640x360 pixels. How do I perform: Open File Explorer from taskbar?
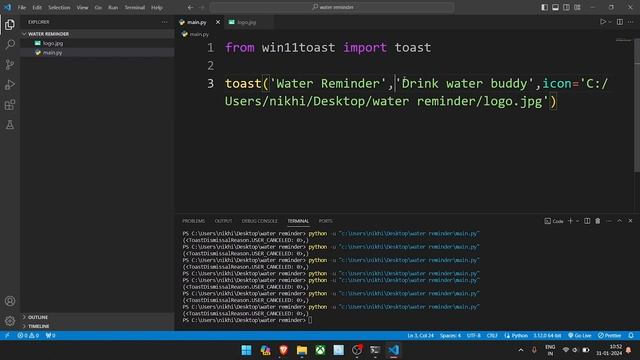[x=302, y=350]
